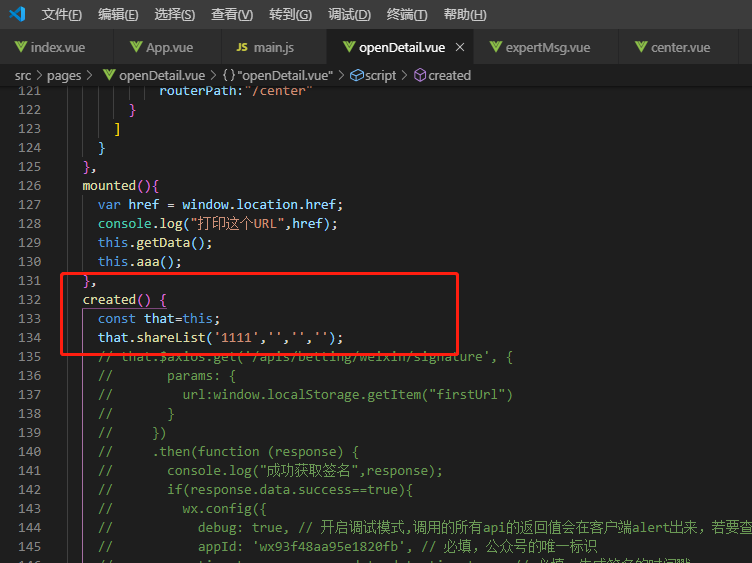Open the 调试(D) menu

[x=349, y=14]
